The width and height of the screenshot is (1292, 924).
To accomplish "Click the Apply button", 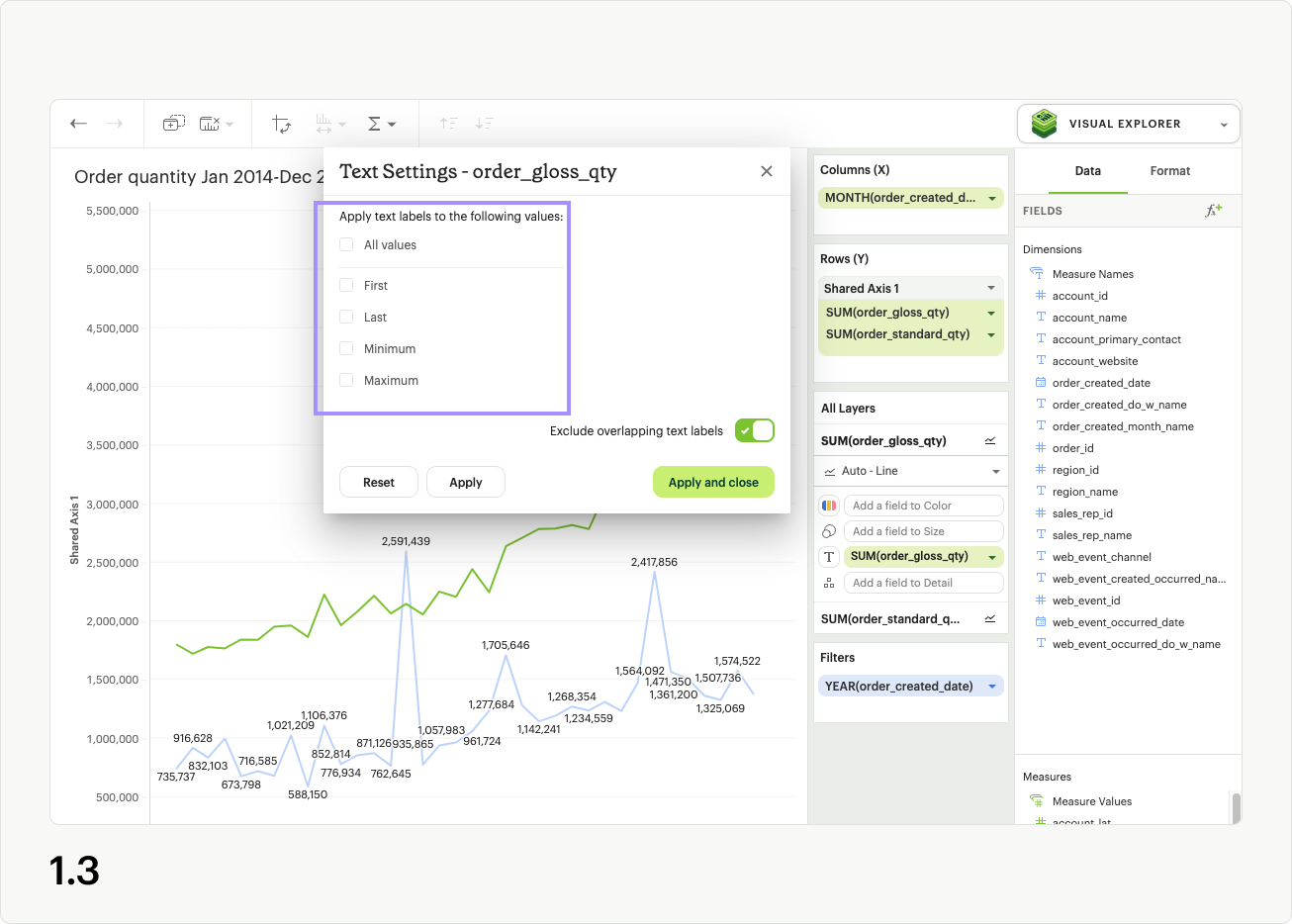I will (x=466, y=483).
